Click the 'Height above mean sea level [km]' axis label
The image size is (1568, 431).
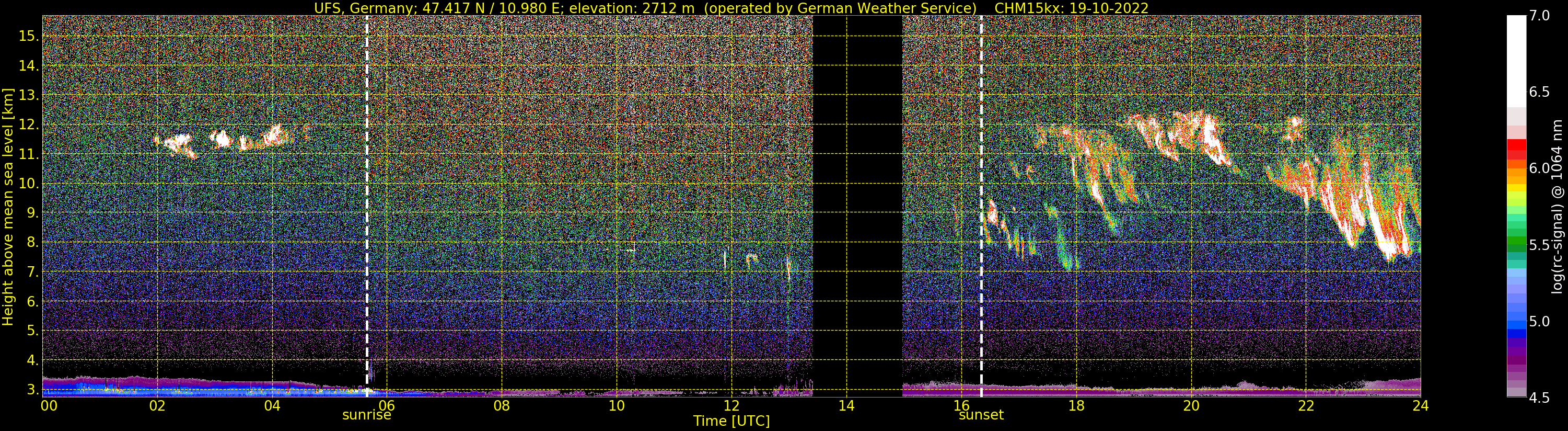tap(8, 207)
